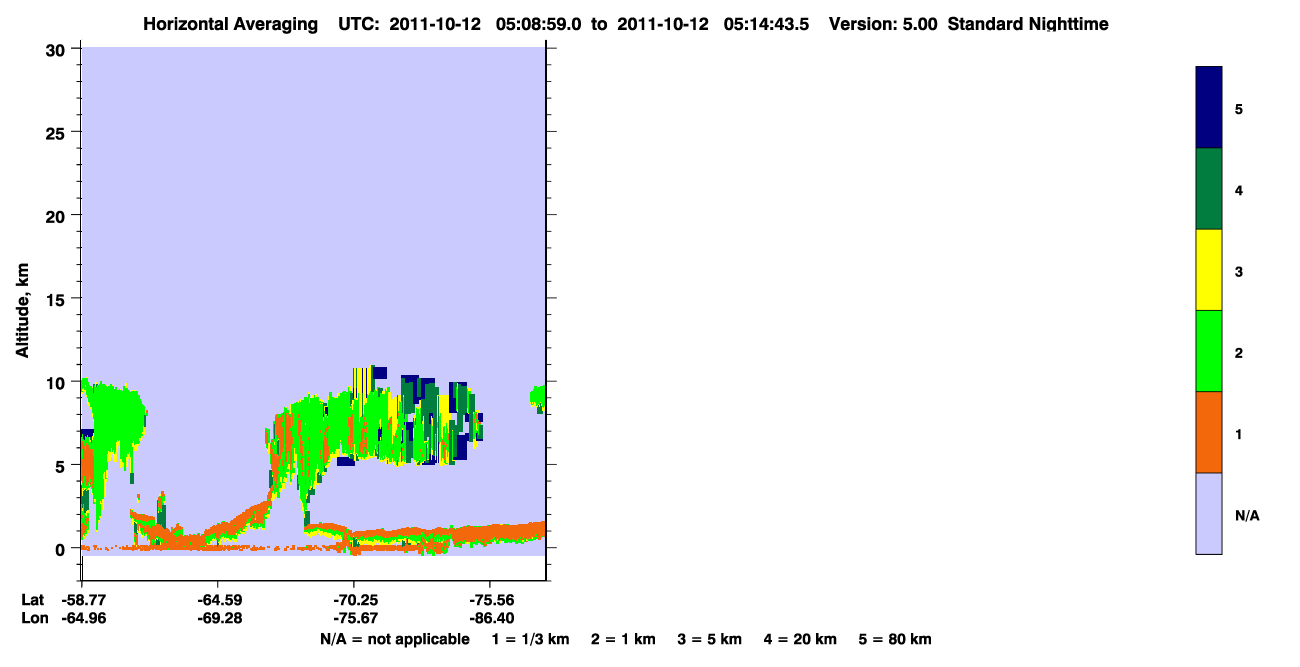The height and width of the screenshot is (667, 1300).
Task: Click the colorbar label '4'
Action: [1239, 190]
